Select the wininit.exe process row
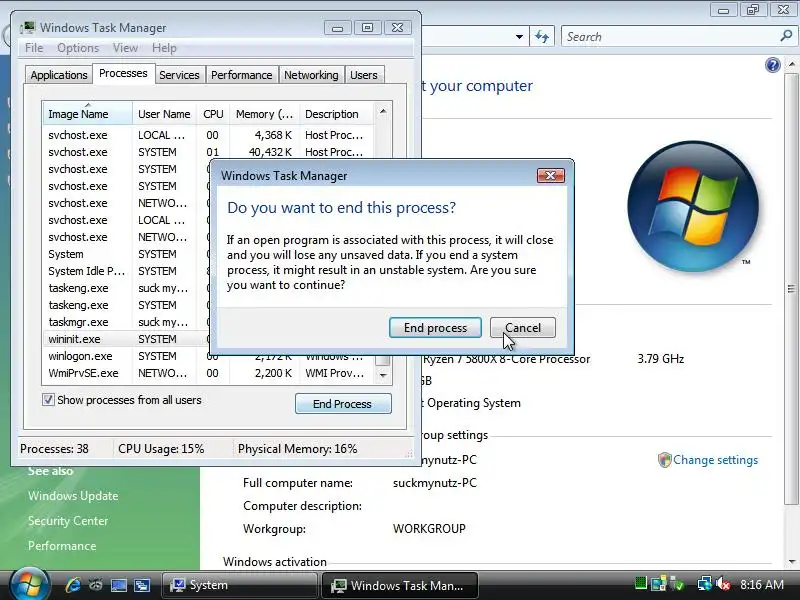This screenshot has height=600, width=800. [x=126, y=339]
